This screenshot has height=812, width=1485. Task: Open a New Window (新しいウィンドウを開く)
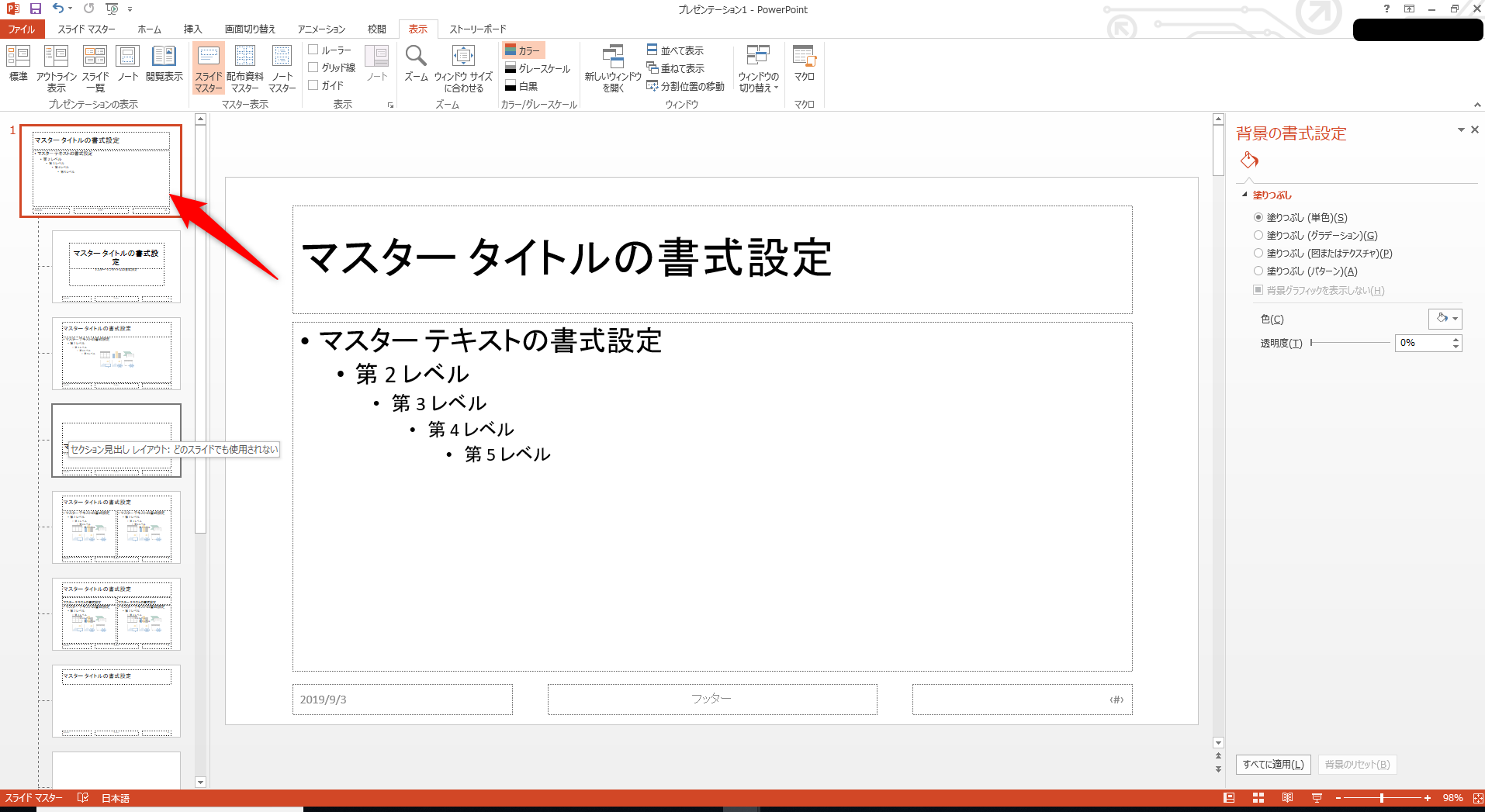(613, 68)
